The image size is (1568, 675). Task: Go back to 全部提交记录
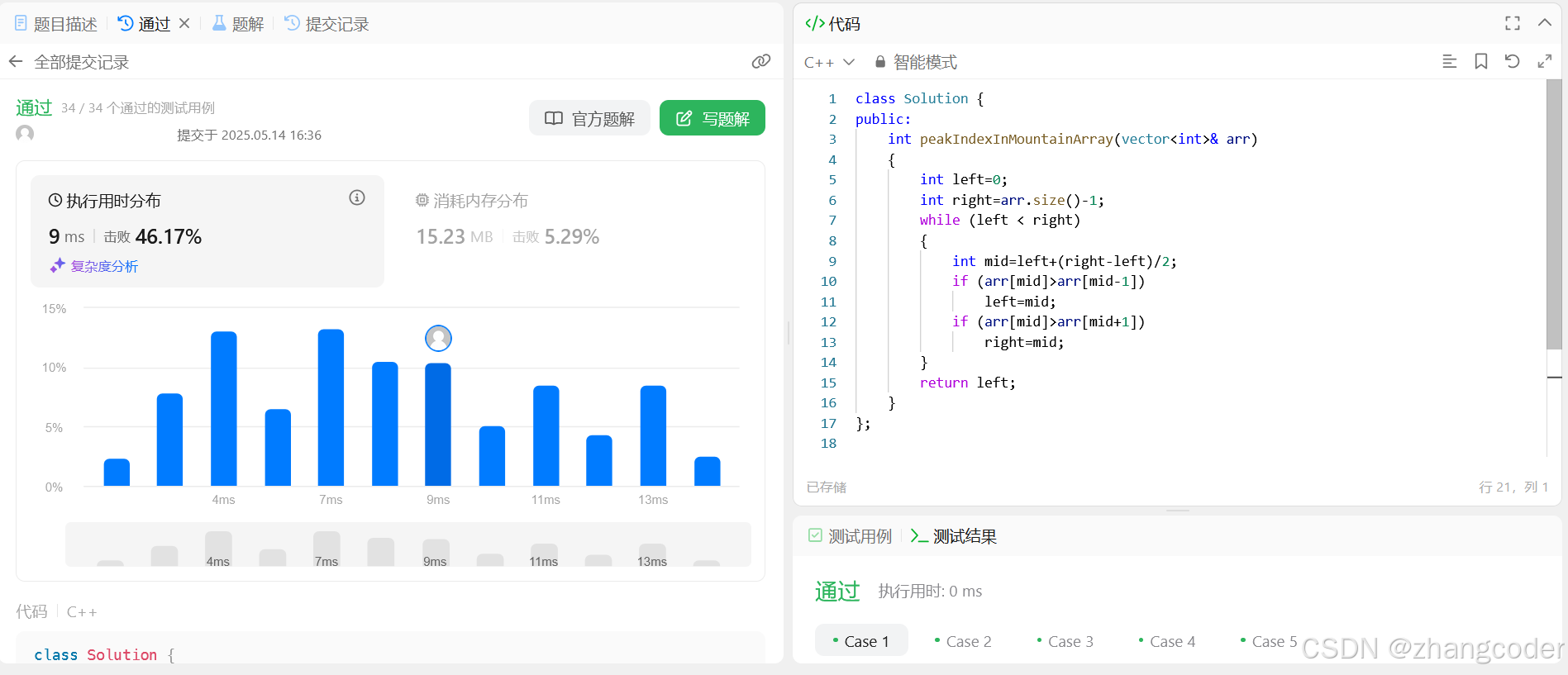69,62
